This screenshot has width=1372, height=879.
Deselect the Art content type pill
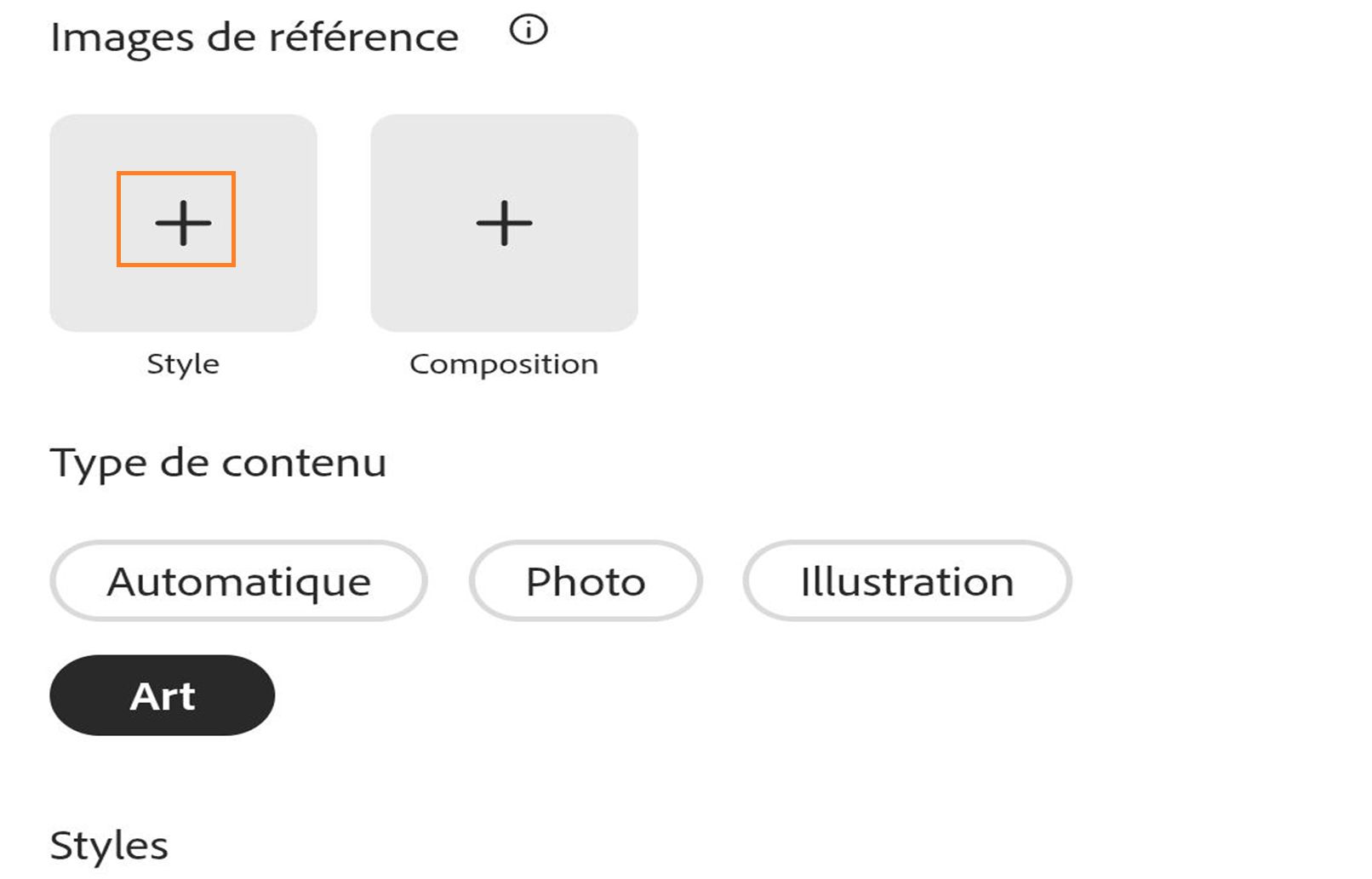pos(163,695)
